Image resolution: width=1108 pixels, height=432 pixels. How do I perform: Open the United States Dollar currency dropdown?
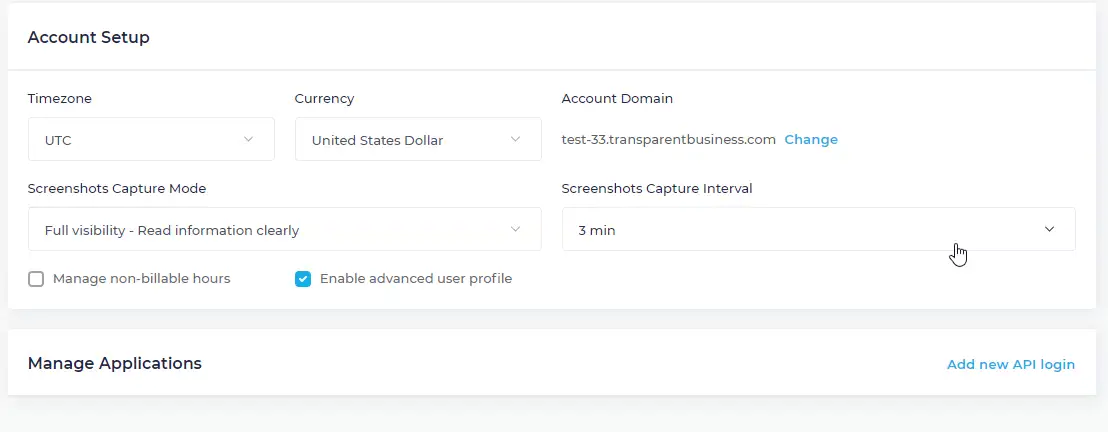[x=400, y=139]
